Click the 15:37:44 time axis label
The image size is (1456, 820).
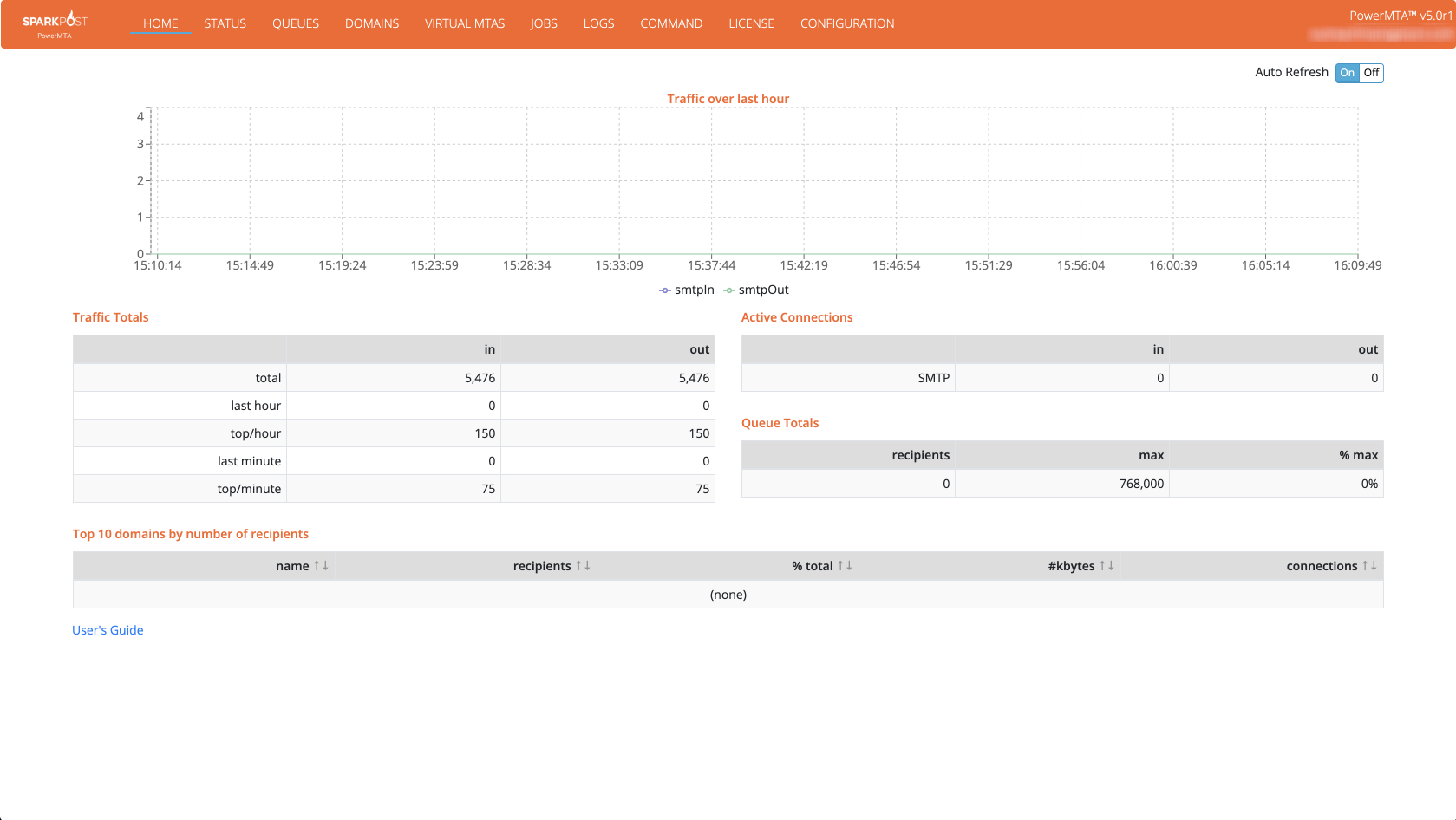pos(711,265)
